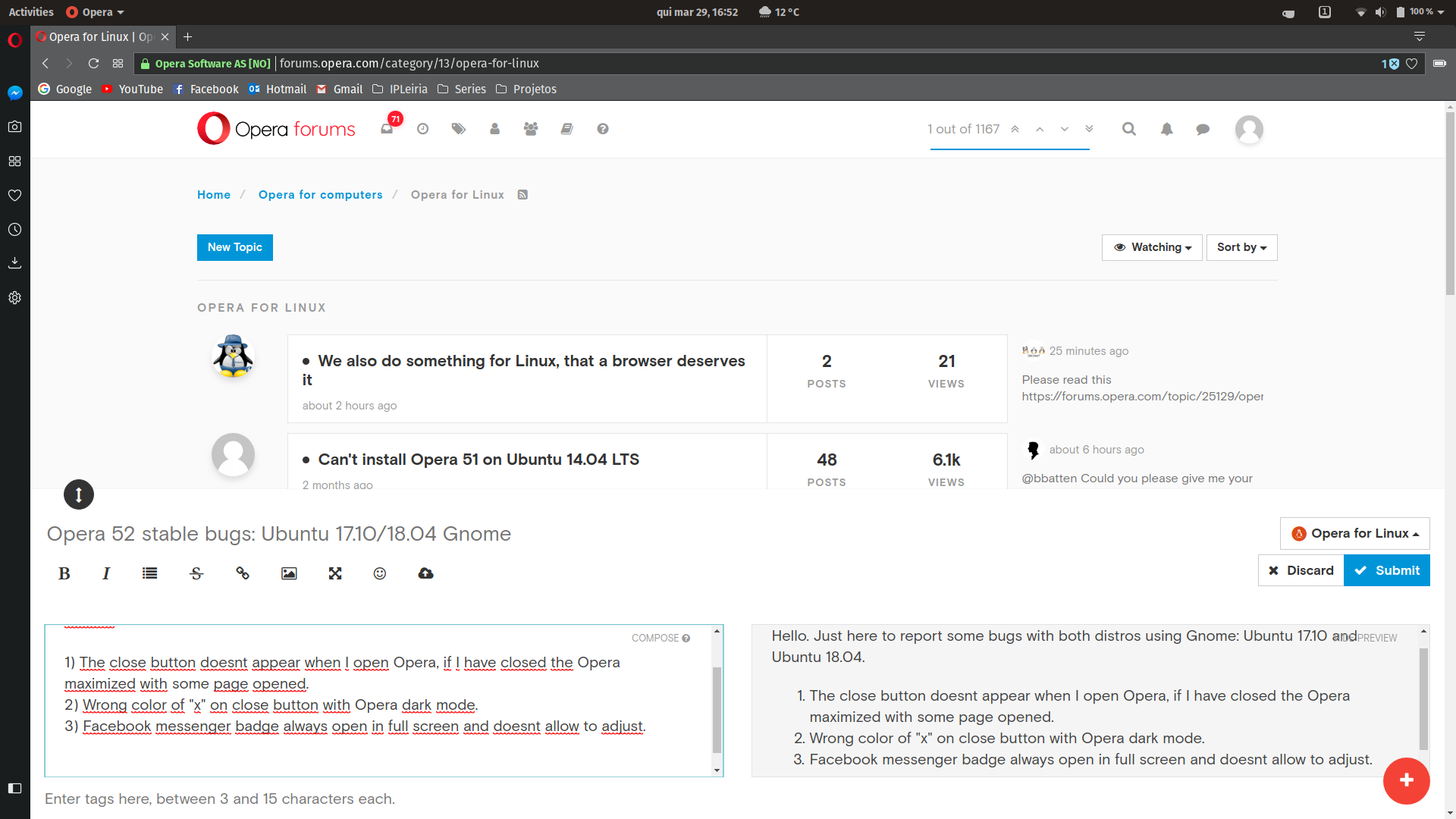This screenshot has width=1456, height=819.
Task: Open forum chats bubble icon
Action: (1203, 129)
